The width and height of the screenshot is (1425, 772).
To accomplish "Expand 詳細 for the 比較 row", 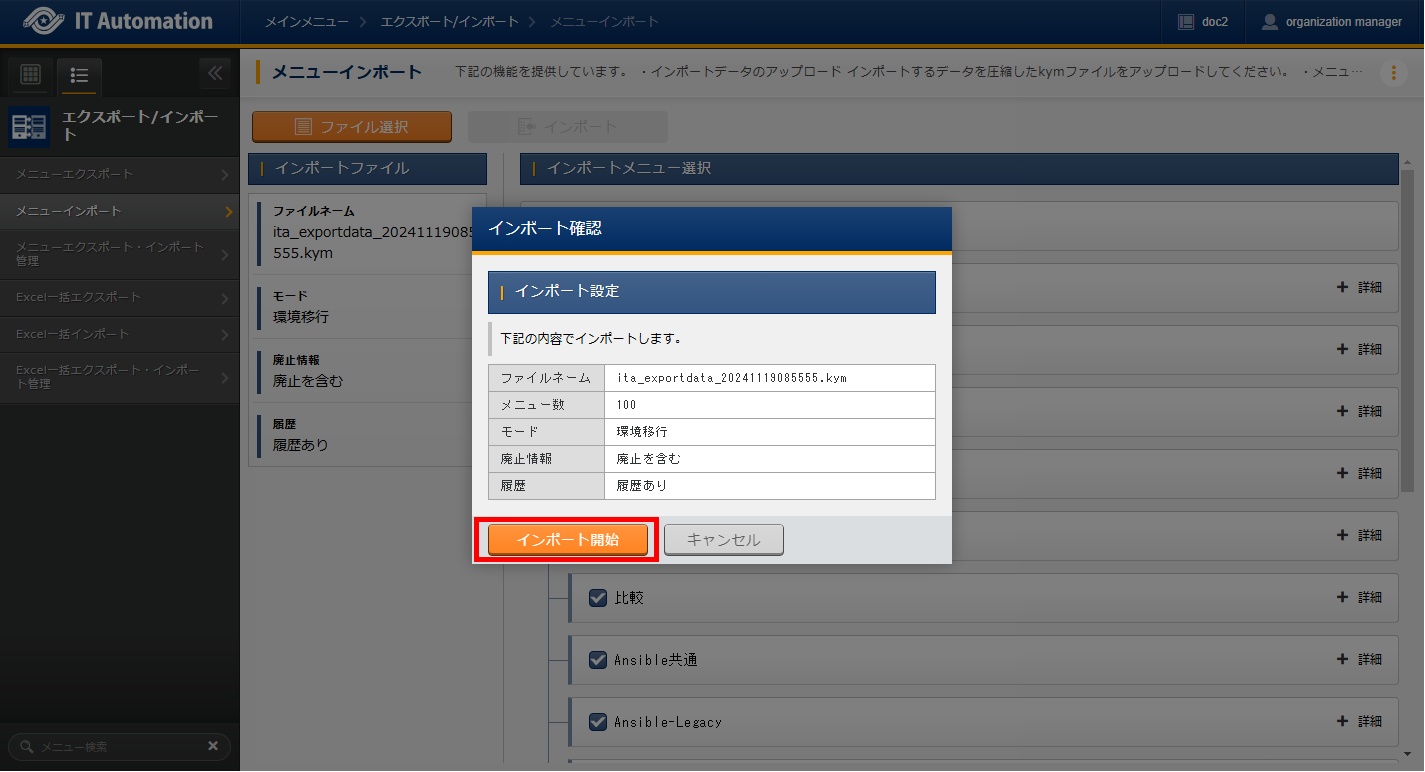I will tap(1359, 598).
